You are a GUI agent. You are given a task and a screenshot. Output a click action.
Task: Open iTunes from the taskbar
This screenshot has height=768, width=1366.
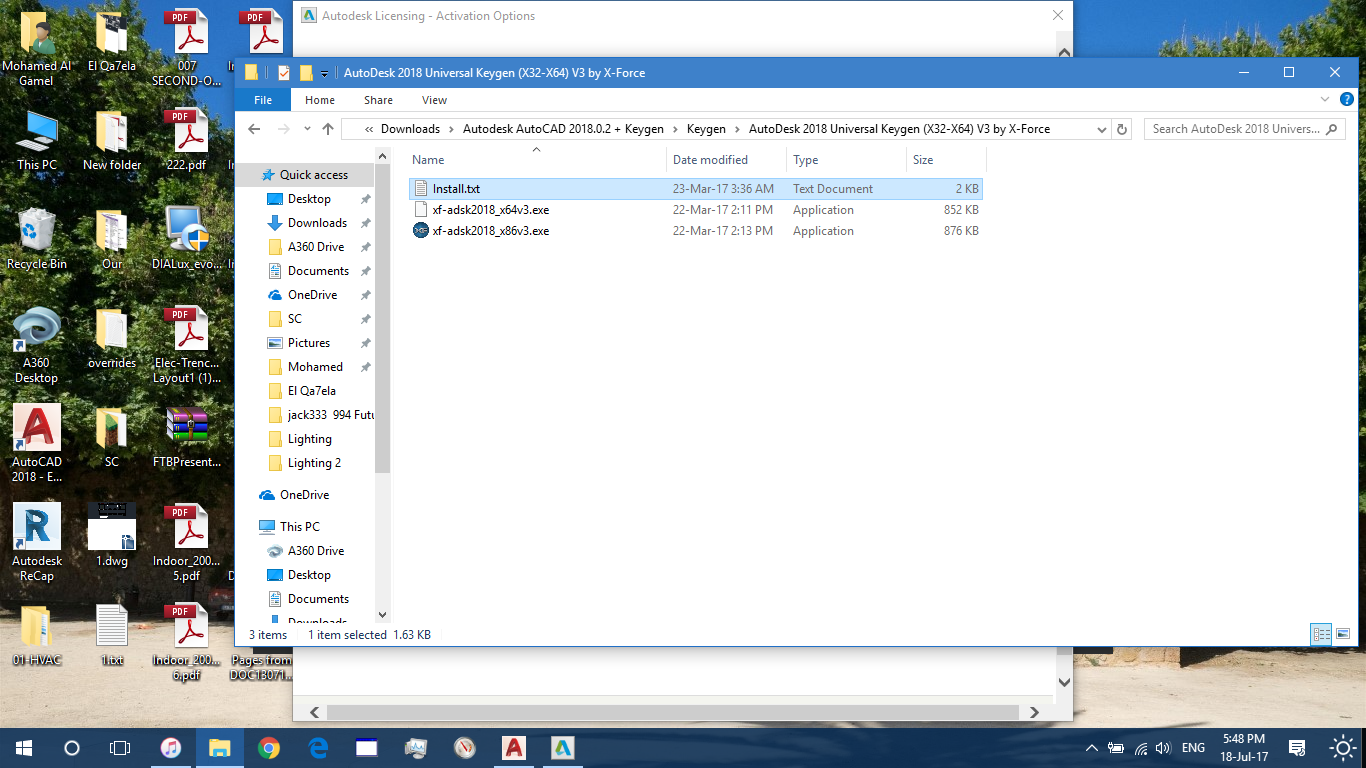coord(171,747)
